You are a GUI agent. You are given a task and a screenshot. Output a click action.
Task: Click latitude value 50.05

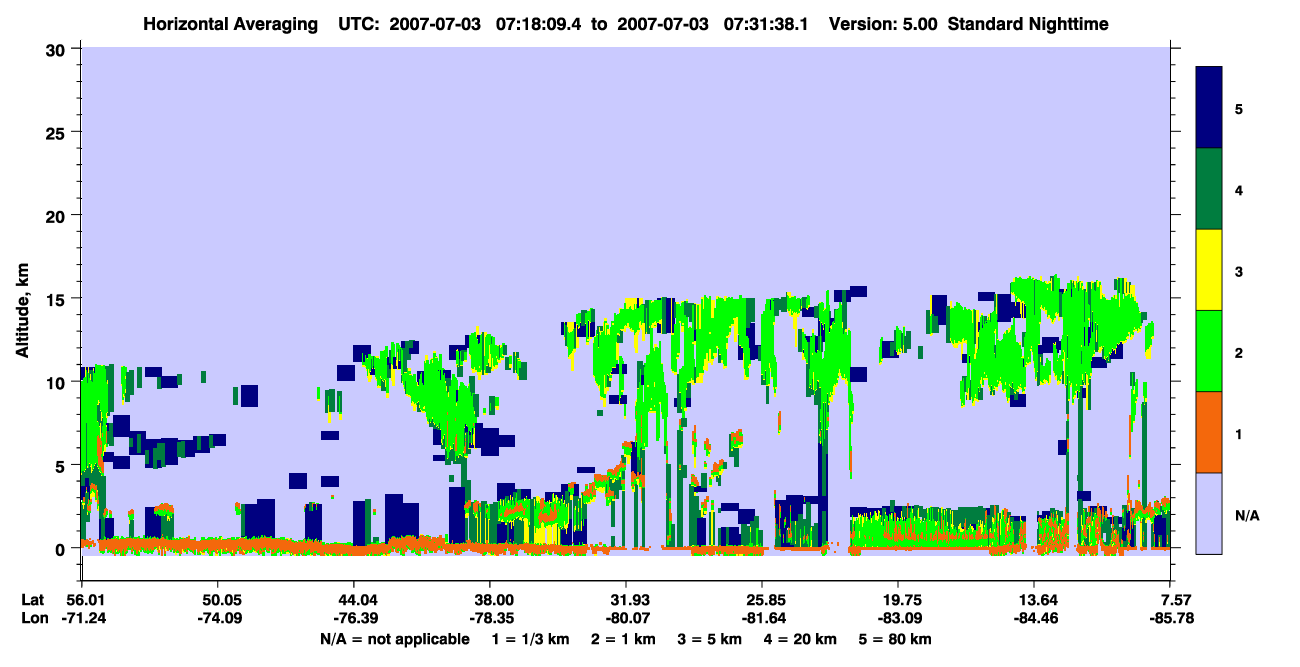(217, 599)
